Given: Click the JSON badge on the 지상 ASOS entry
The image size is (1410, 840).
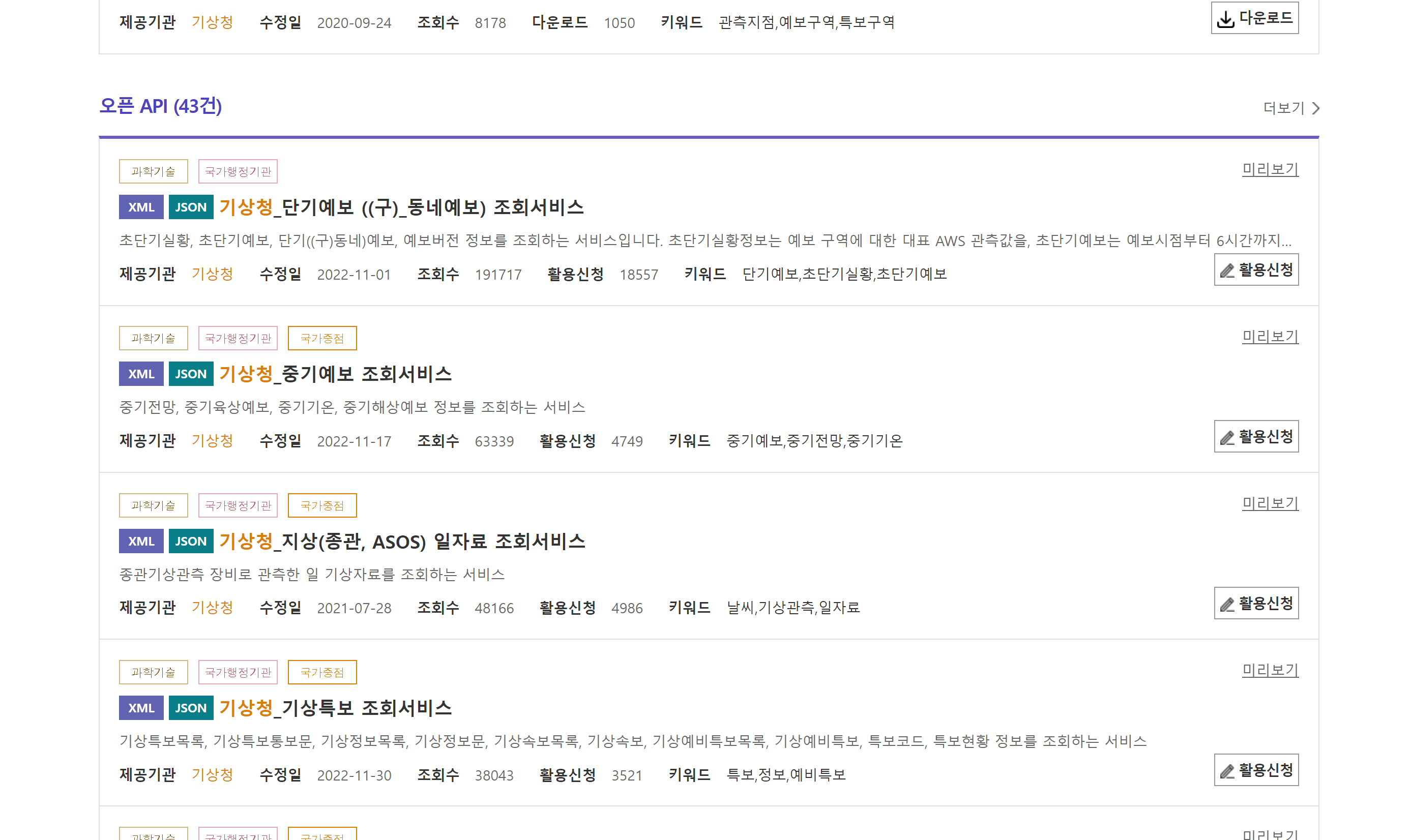Looking at the screenshot, I should click(191, 541).
